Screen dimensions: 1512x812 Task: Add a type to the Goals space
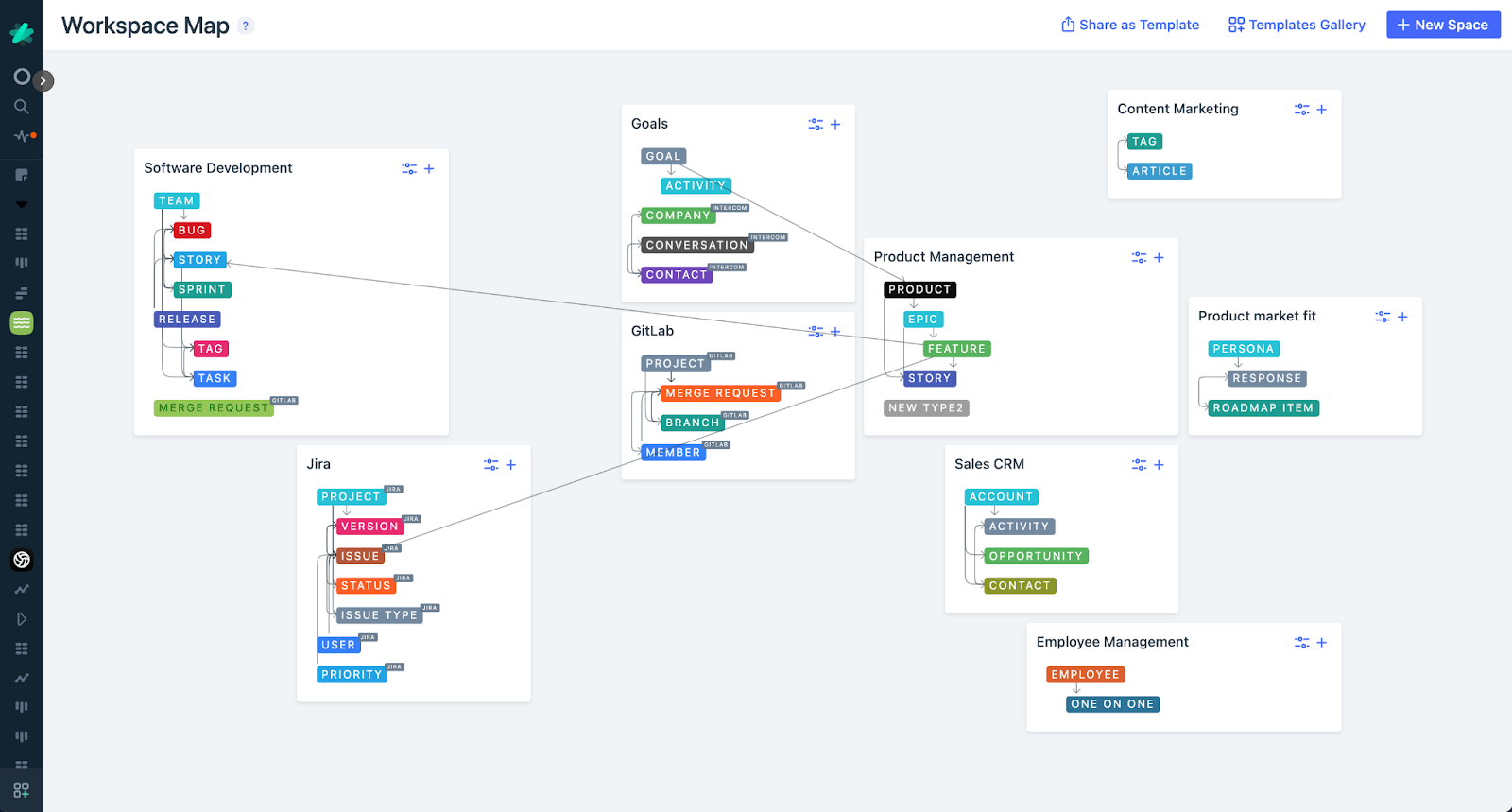pyautogui.click(x=835, y=124)
